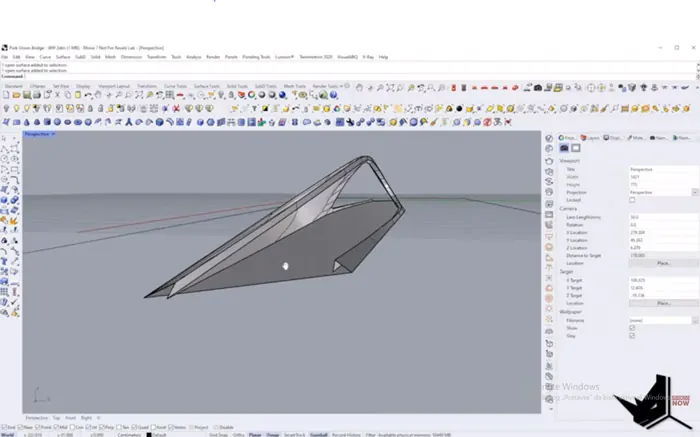The image size is (700, 437).
Task: Open the Curve menu
Action: click(x=45, y=57)
